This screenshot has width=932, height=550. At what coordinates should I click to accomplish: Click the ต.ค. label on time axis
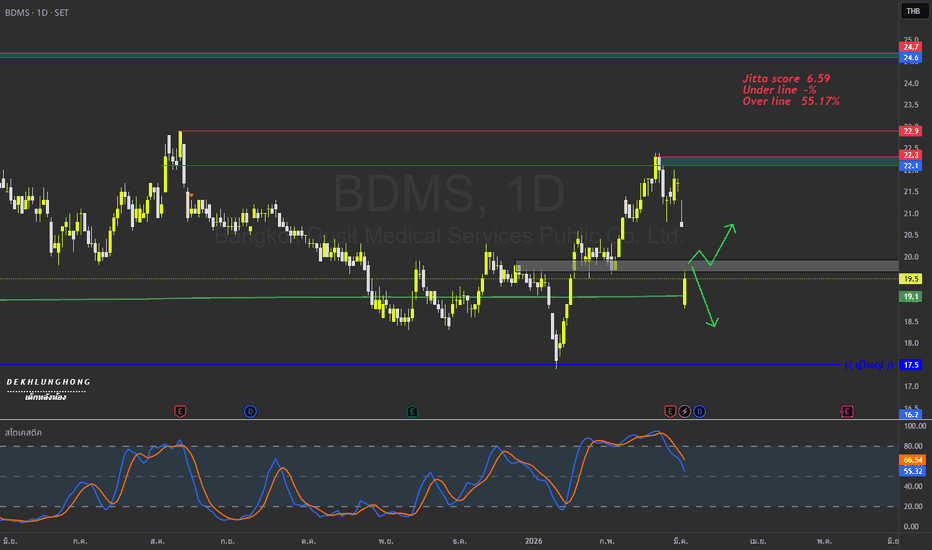pos(308,540)
